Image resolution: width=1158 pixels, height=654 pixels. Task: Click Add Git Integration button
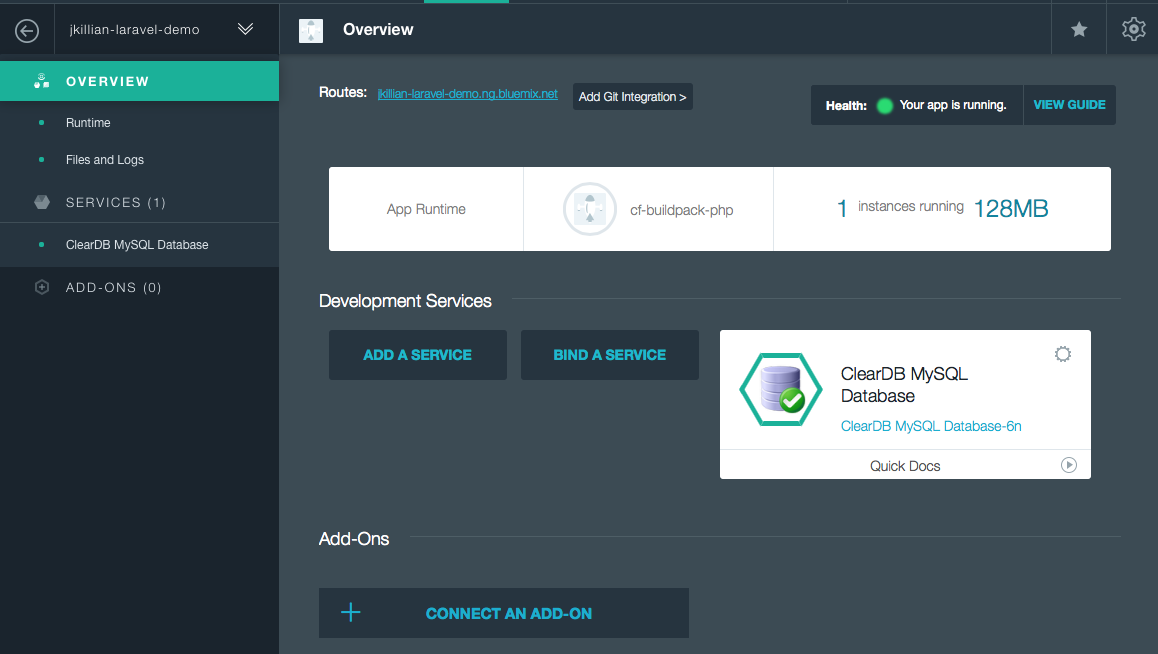632,97
